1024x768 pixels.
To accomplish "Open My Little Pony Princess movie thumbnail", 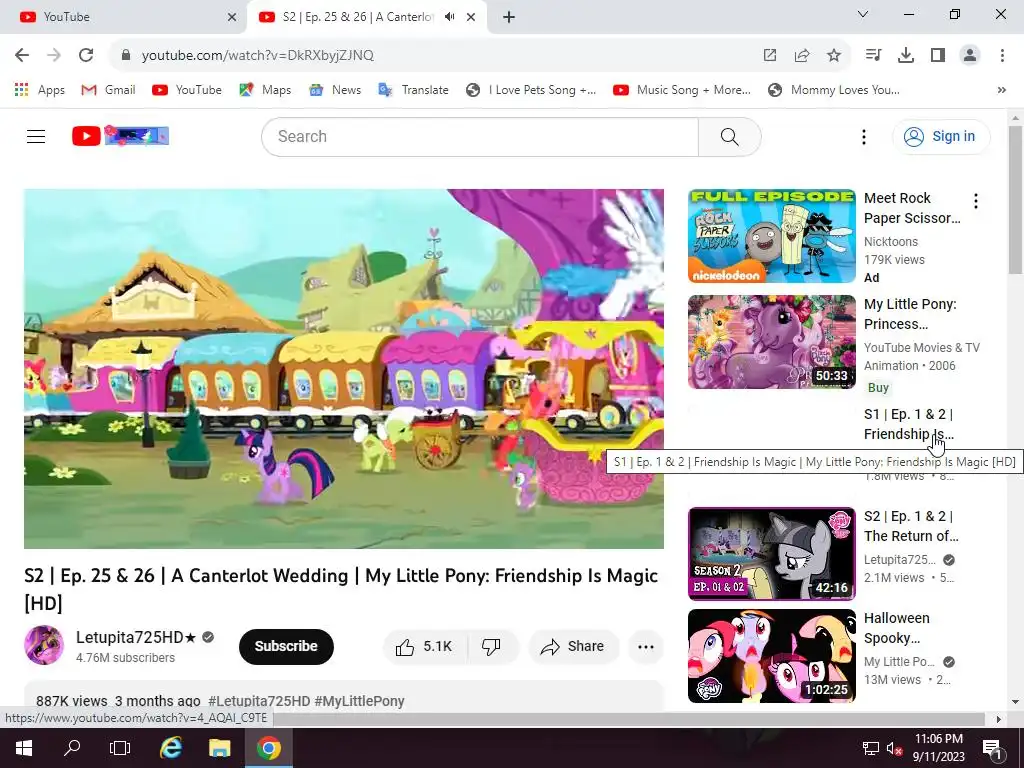I will coord(771,342).
